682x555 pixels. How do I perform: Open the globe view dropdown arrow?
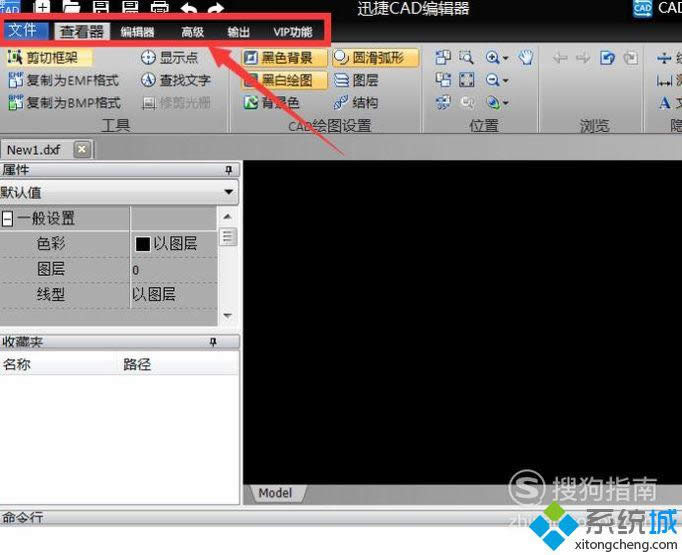pos(505,104)
